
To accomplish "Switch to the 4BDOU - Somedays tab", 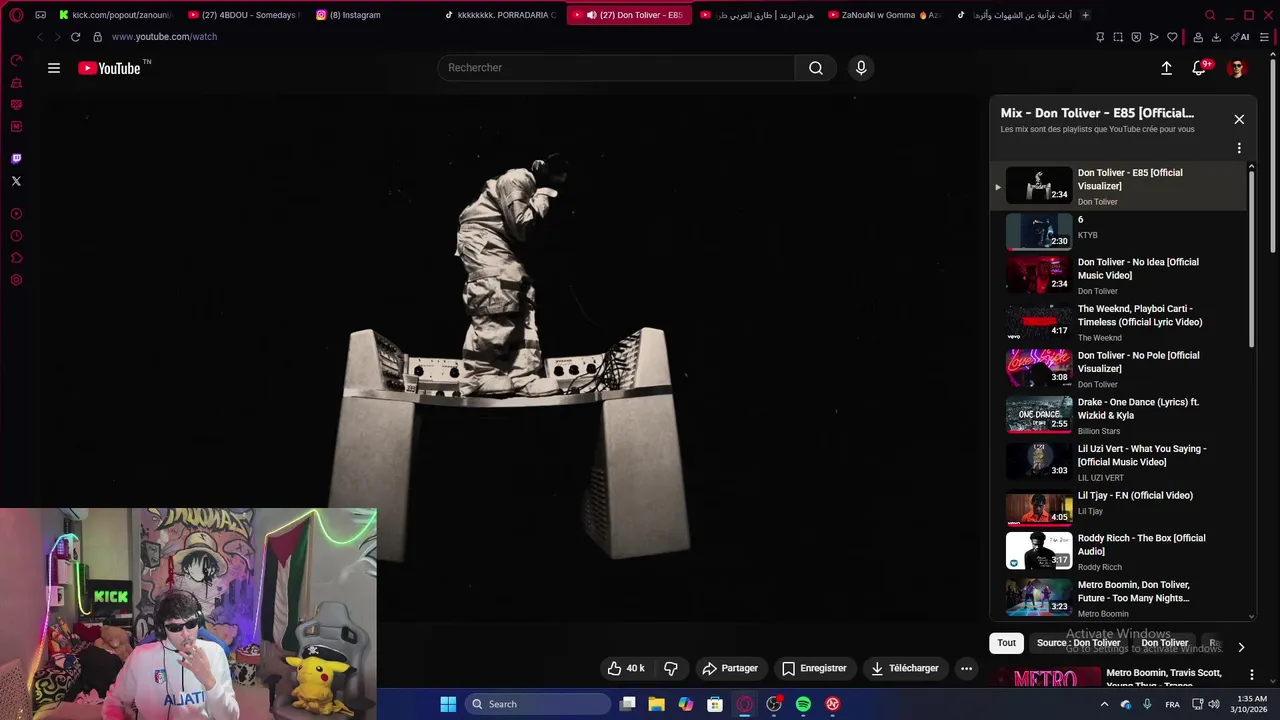I will tap(244, 15).
